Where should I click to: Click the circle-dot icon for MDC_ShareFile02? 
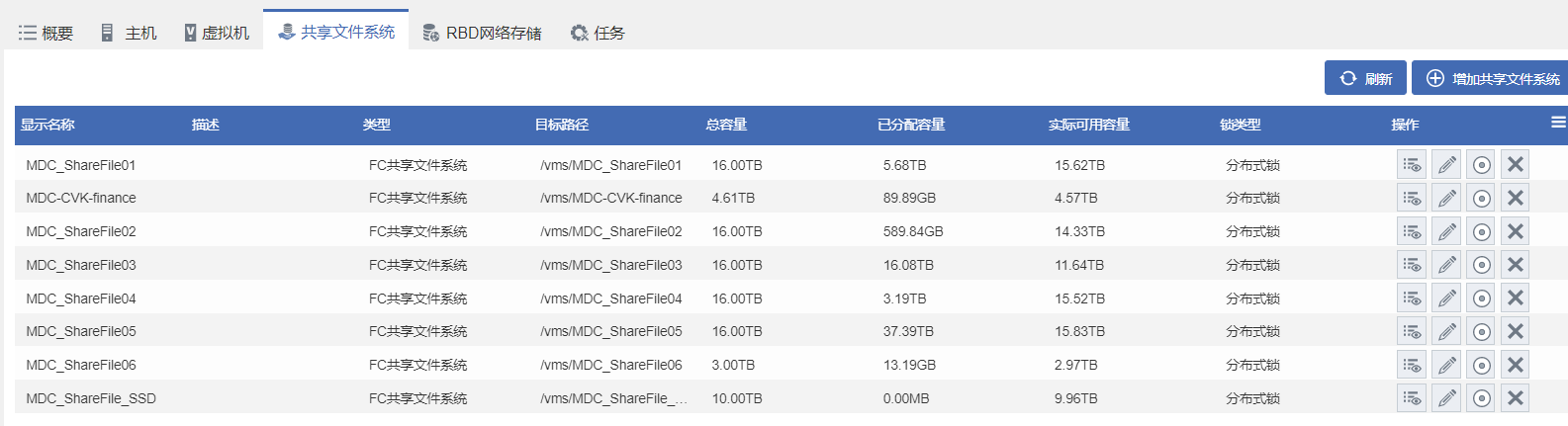pyautogui.click(x=1481, y=231)
